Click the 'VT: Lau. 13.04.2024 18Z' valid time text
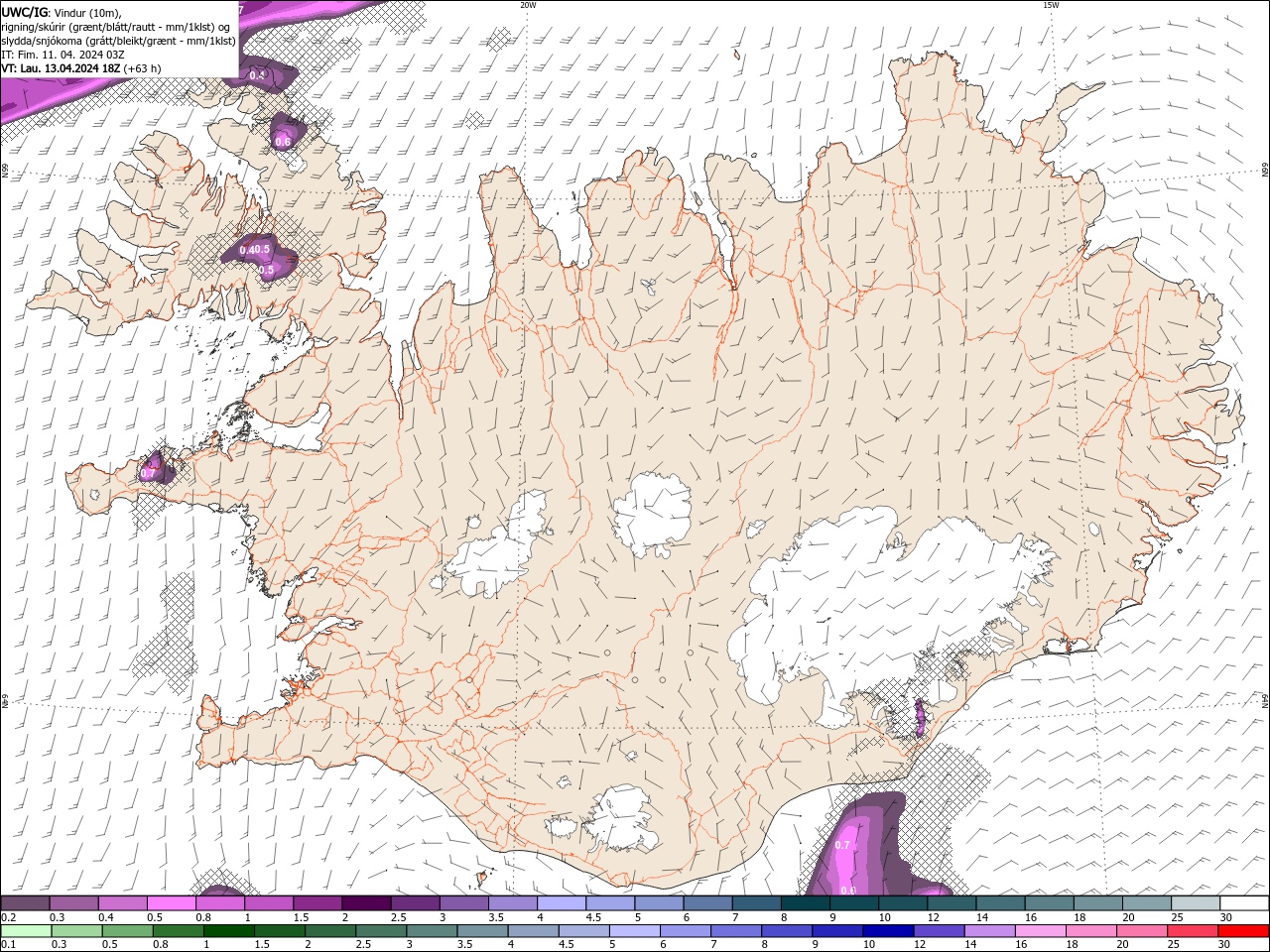The height and width of the screenshot is (952, 1270). (x=62, y=68)
